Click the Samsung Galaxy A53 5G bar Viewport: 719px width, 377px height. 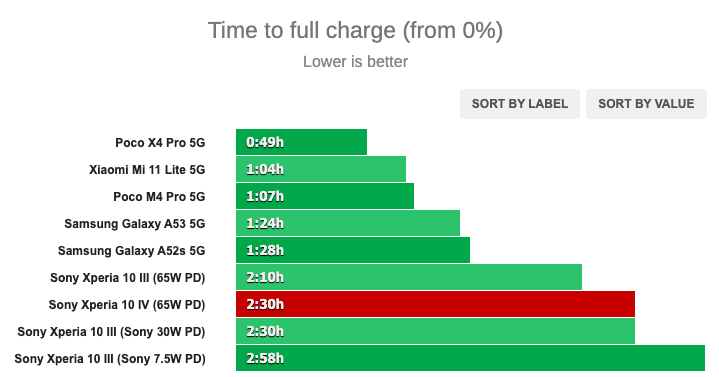pos(348,223)
